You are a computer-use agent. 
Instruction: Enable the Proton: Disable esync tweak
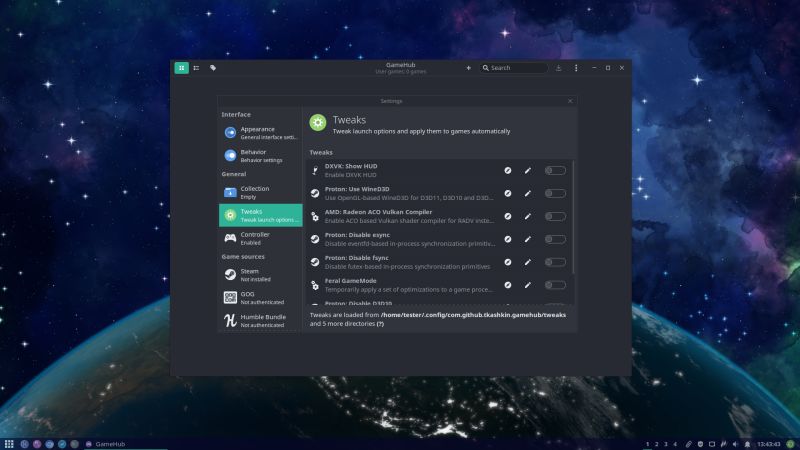(555, 239)
